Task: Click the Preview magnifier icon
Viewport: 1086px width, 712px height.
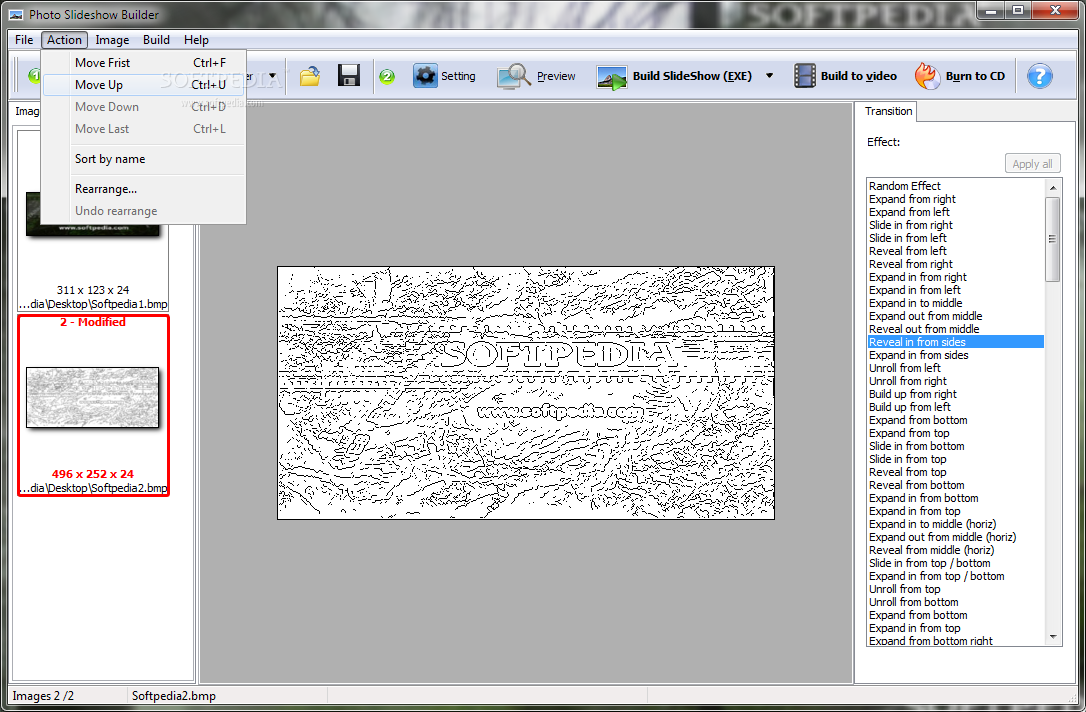Action: [x=513, y=75]
